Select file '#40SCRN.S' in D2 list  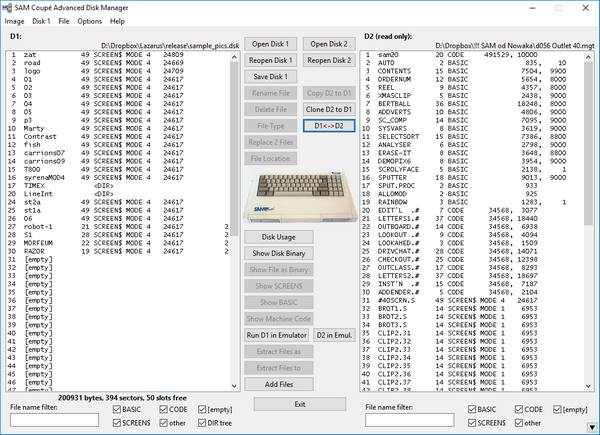click(x=473, y=300)
